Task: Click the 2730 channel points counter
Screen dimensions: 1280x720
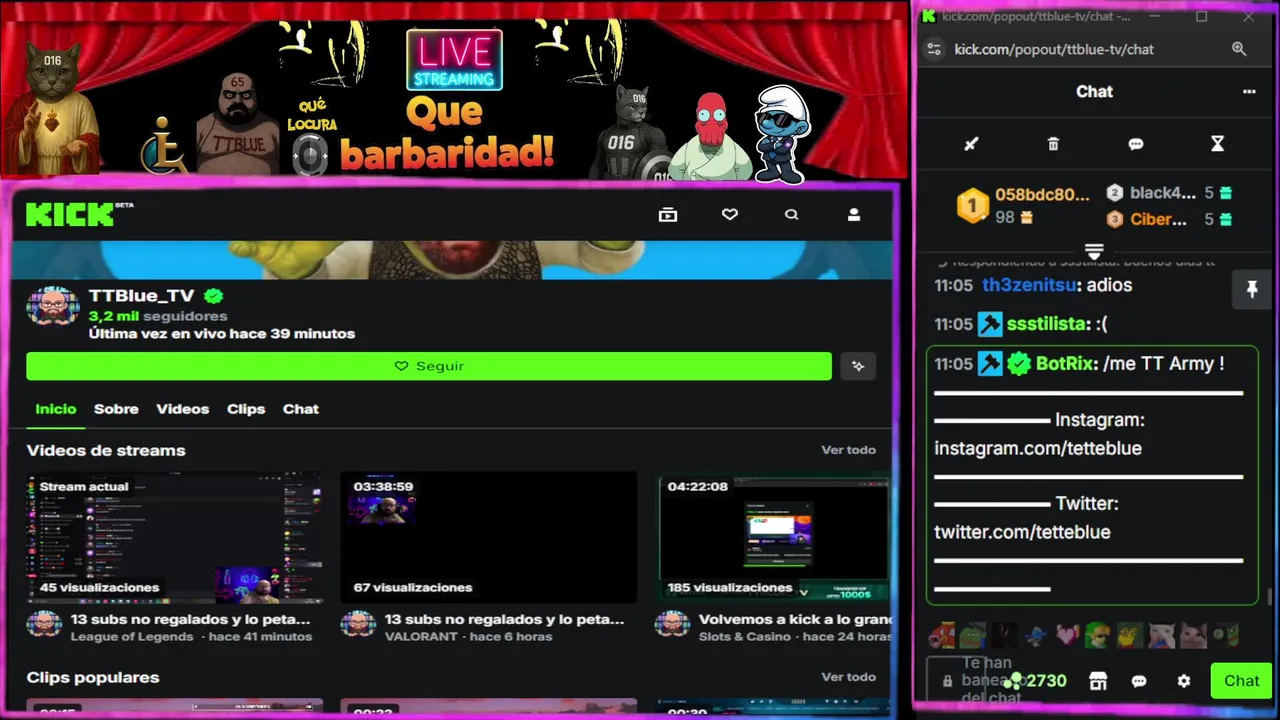Action: (x=1037, y=681)
